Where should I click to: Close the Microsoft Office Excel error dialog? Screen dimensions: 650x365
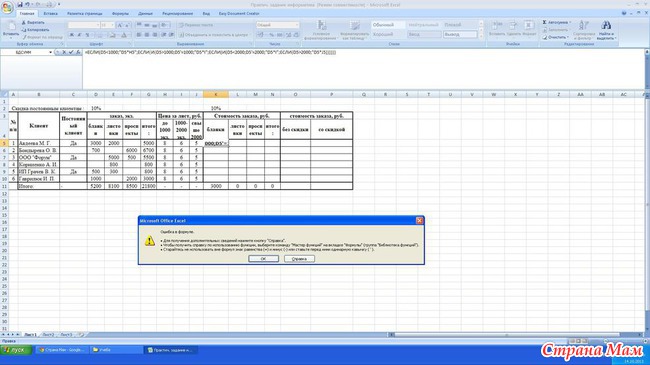click(x=419, y=221)
